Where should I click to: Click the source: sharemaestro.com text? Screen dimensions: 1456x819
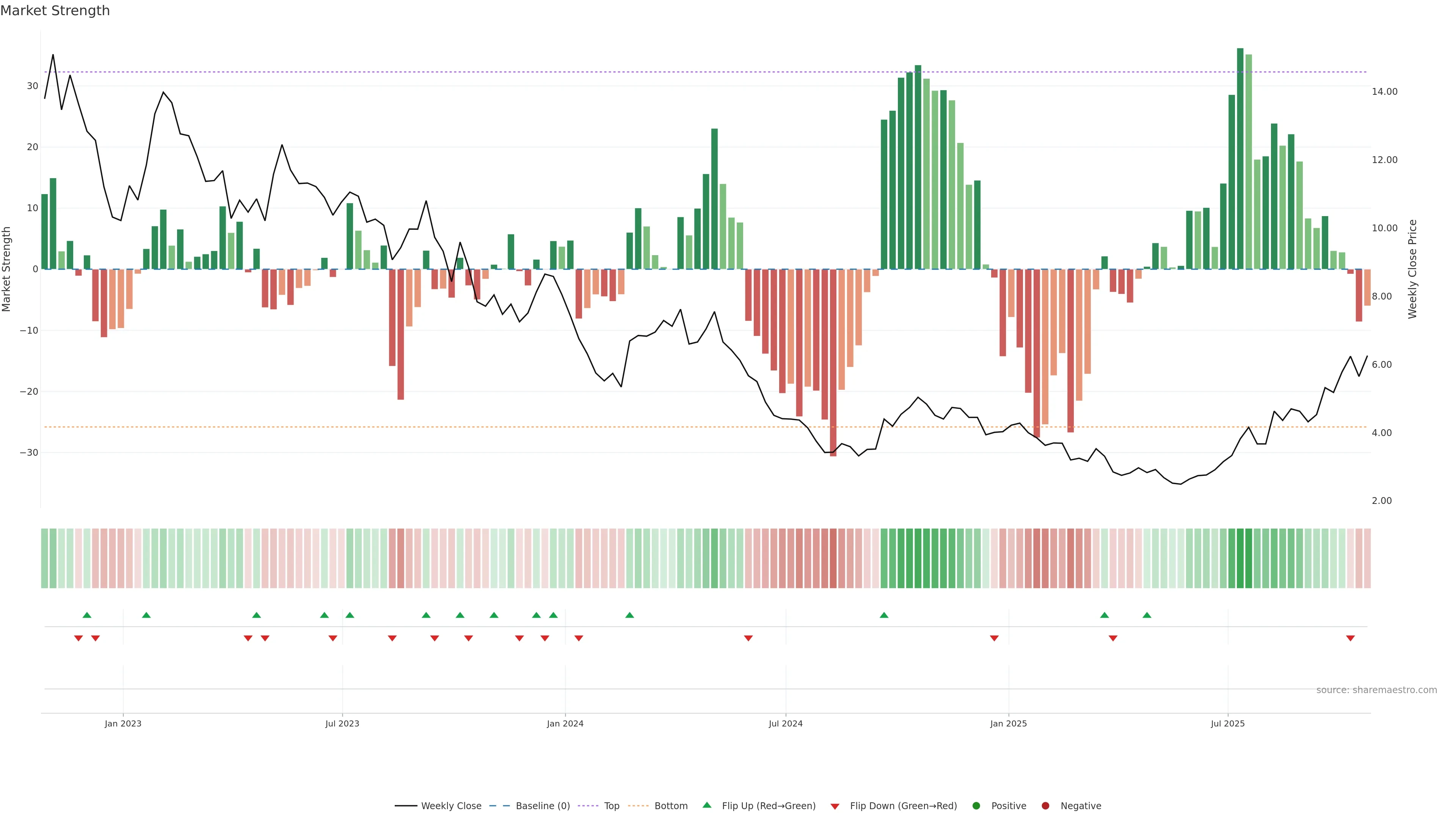click(x=1376, y=690)
